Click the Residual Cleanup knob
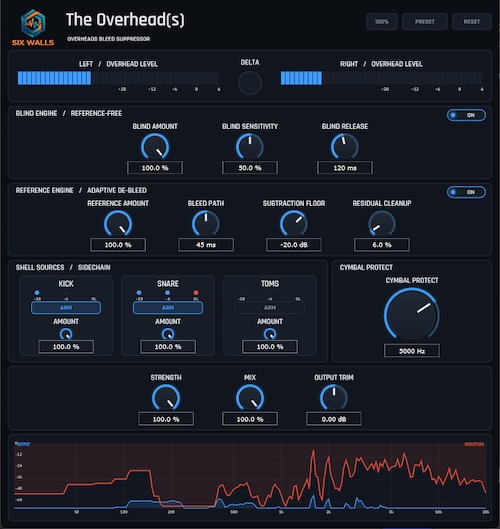Image resolution: width=500 pixels, height=529 pixels. point(382,224)
